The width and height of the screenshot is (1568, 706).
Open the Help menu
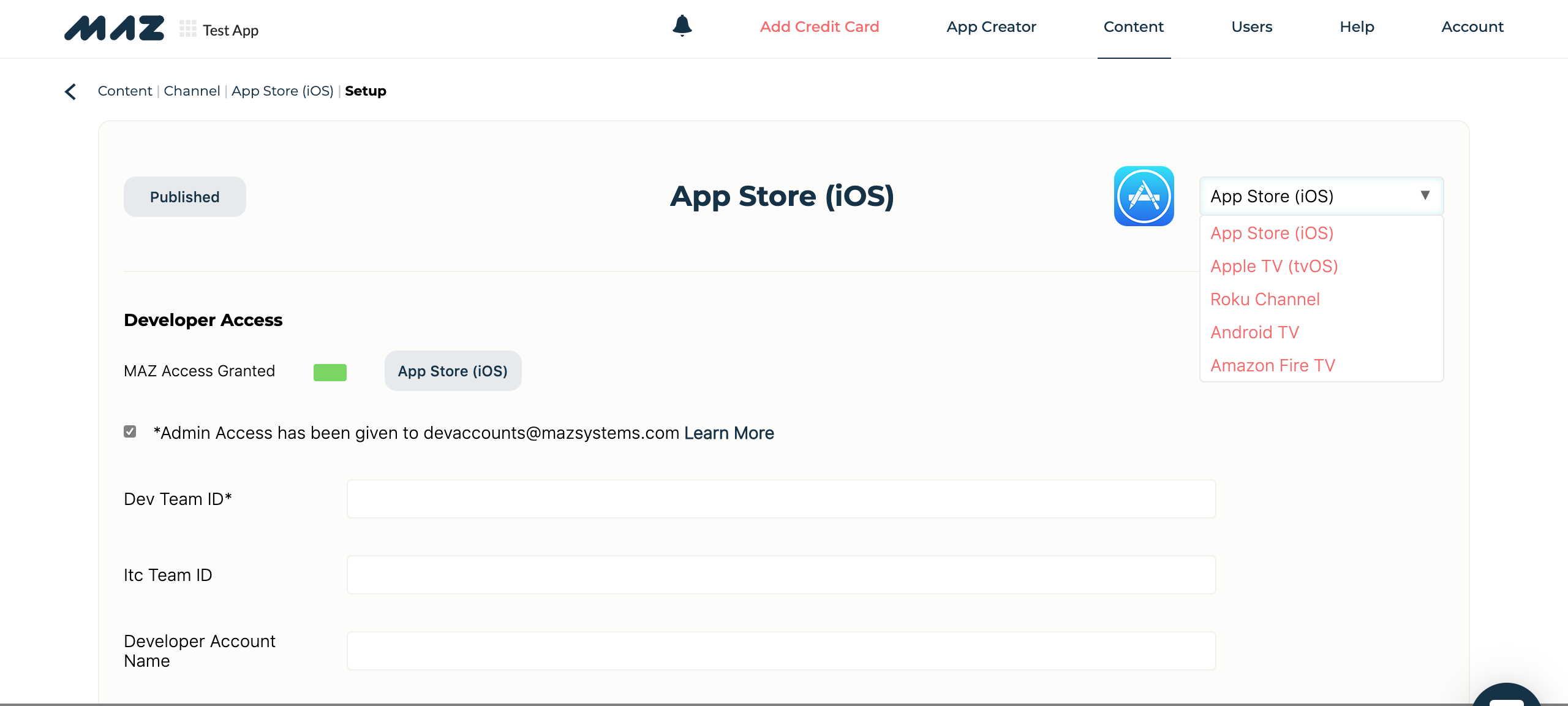1357,27
